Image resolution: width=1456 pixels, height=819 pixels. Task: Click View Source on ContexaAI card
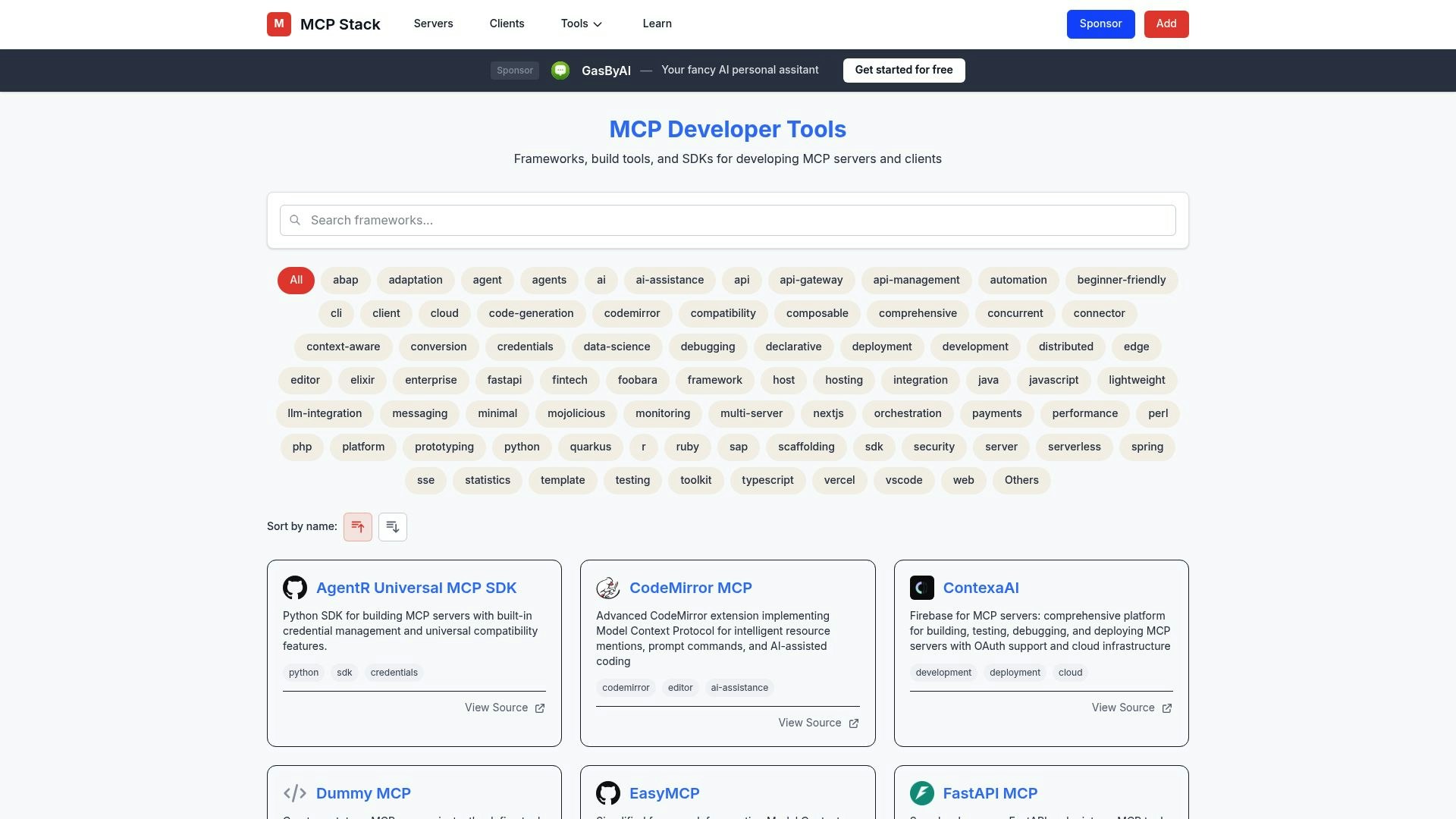click(1132, 708)
